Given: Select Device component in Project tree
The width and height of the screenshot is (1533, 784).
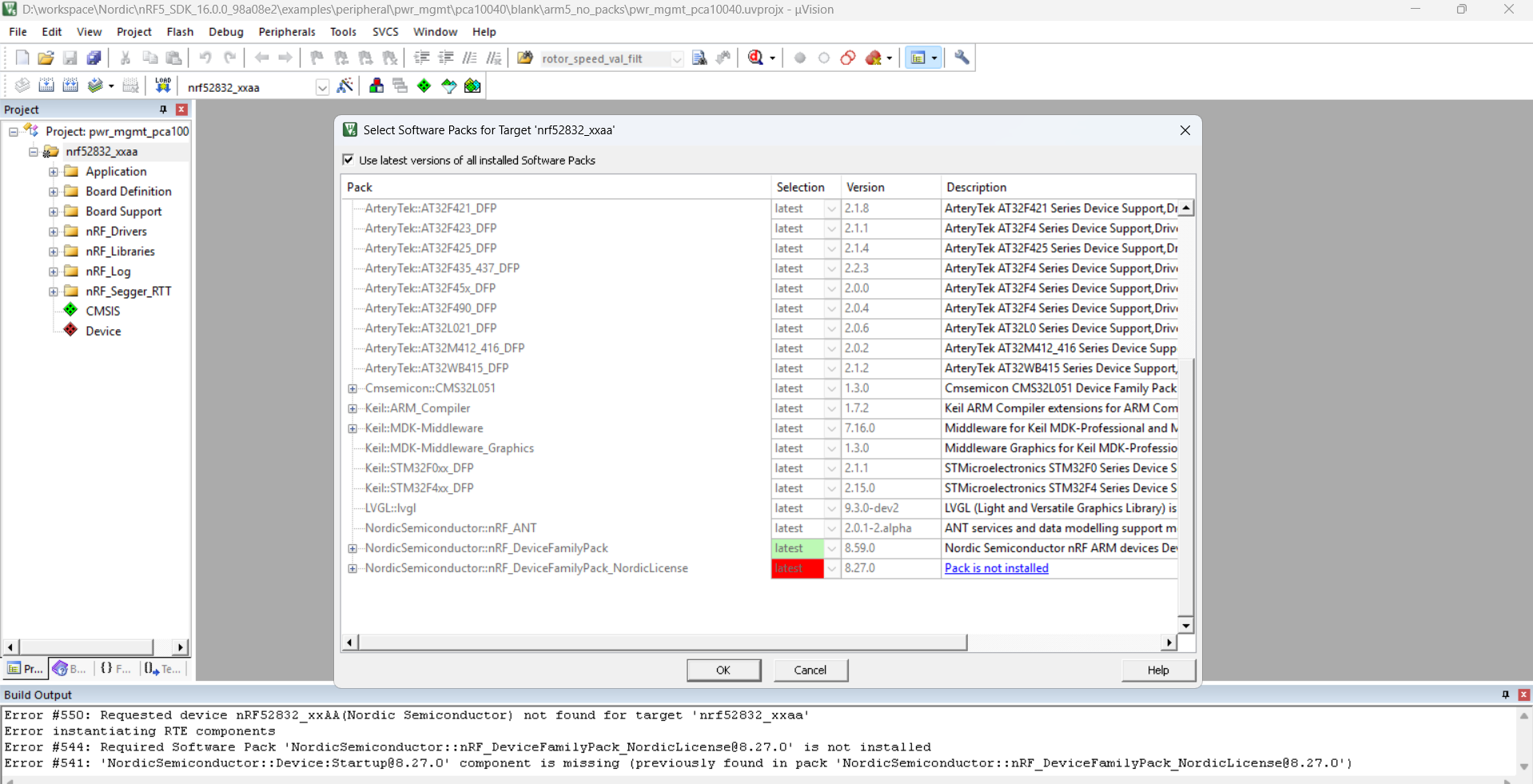Looking at the screenshot, I should (x=103, y=331).
